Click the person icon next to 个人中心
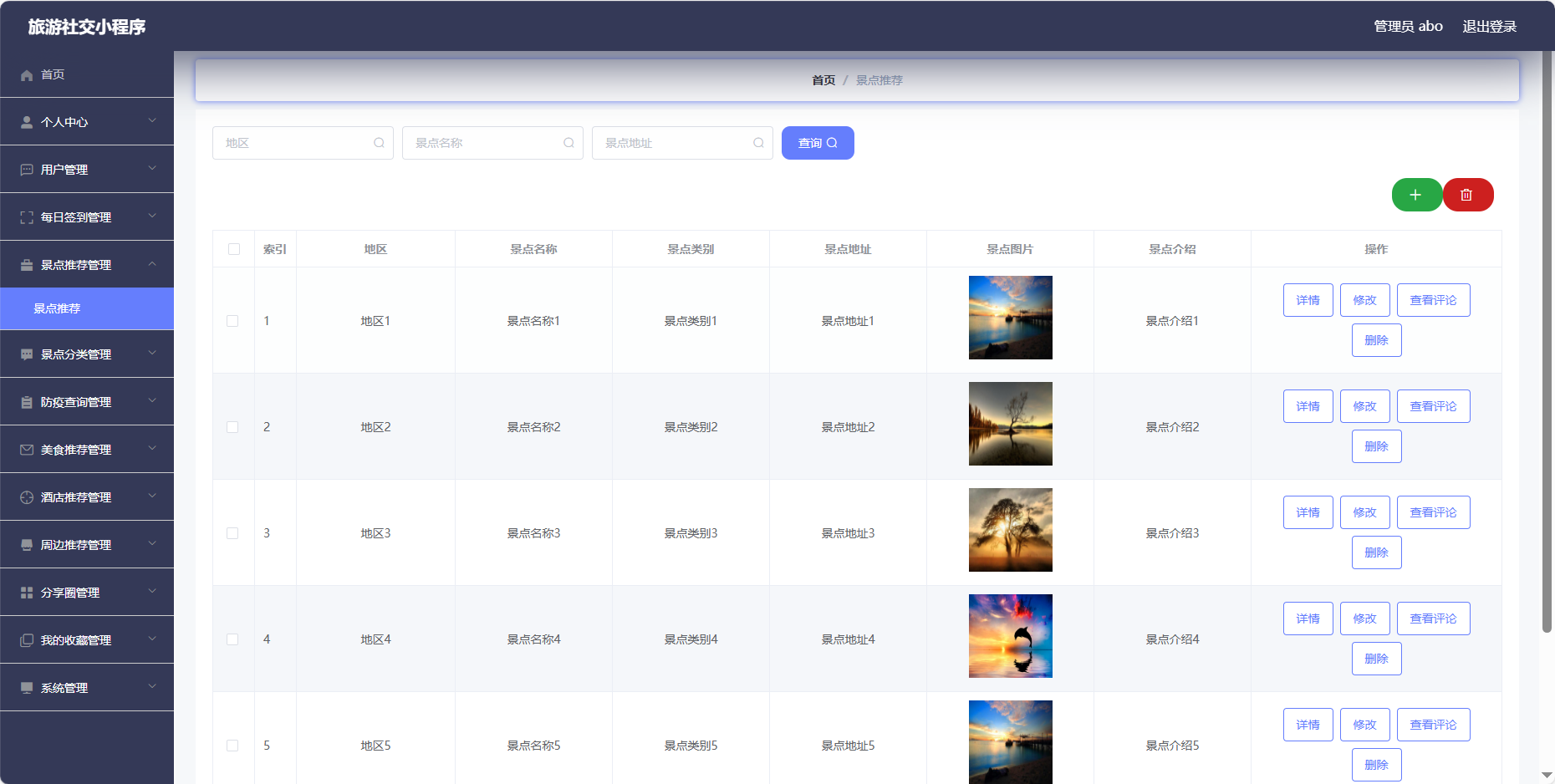The height and width of the screenshot is (784, 1555). pyautogui.click(x=27, y=123)
